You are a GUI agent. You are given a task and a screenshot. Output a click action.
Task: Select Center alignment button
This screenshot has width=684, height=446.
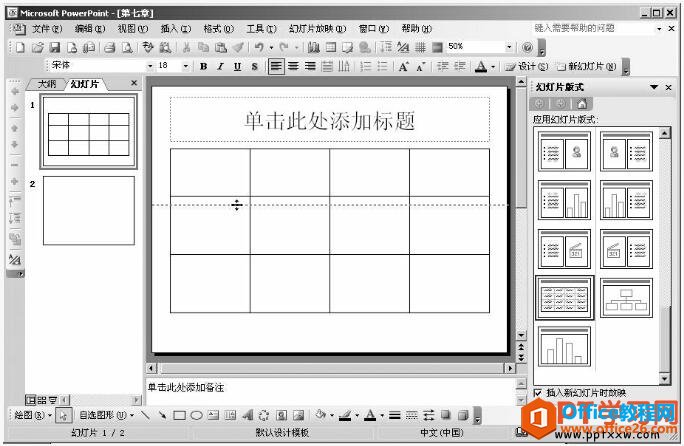click(x=293, y=66)
